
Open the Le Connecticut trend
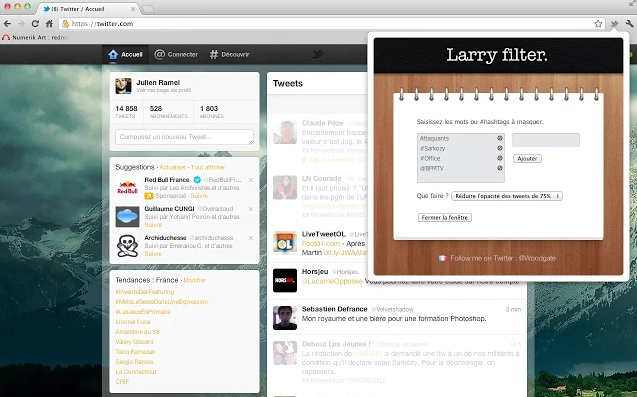[x=136, y=372]
